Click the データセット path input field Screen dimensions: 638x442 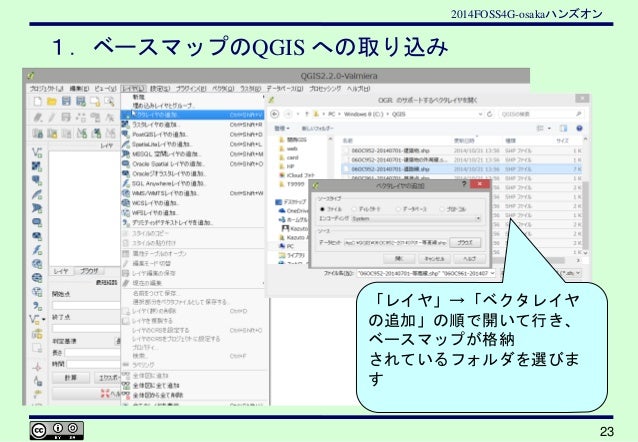tap(395, 243)
